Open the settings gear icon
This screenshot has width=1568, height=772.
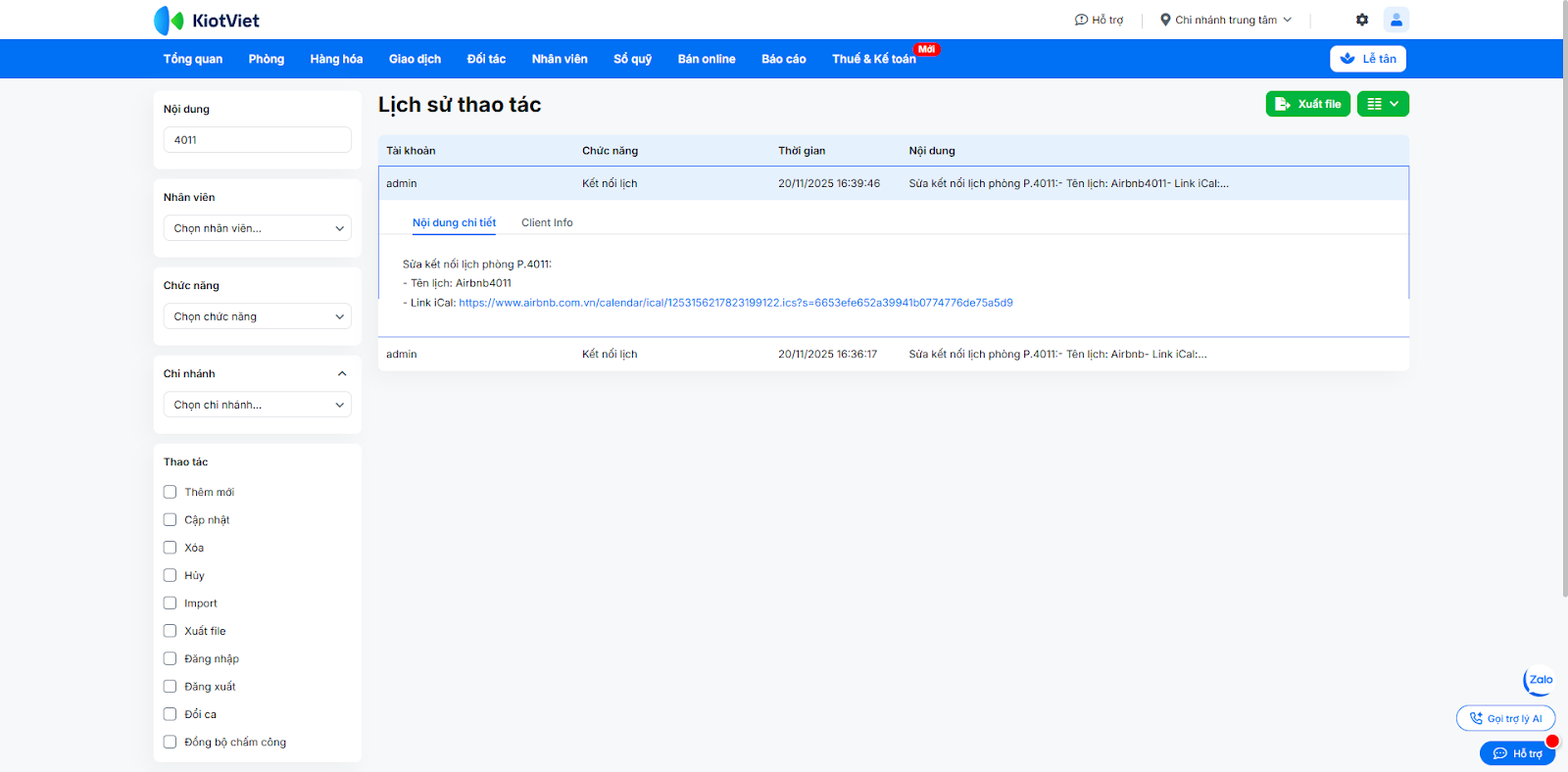pos(1361,20)
